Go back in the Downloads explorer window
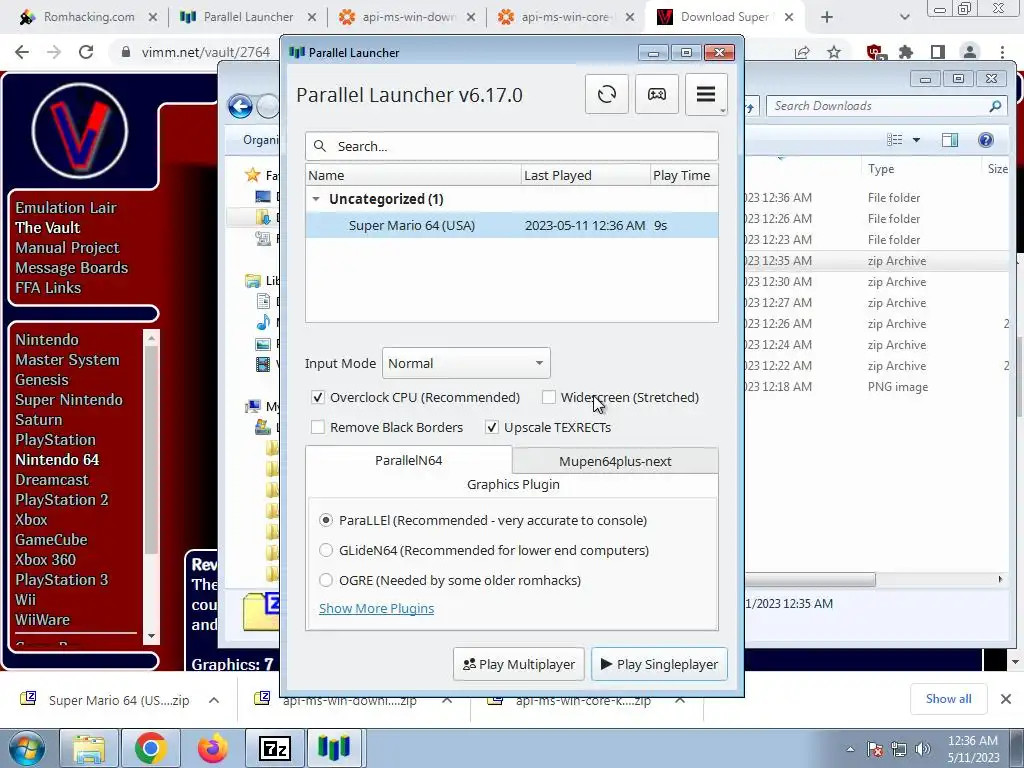Viewport: 1024px width, 768px height. click(240, 106)
